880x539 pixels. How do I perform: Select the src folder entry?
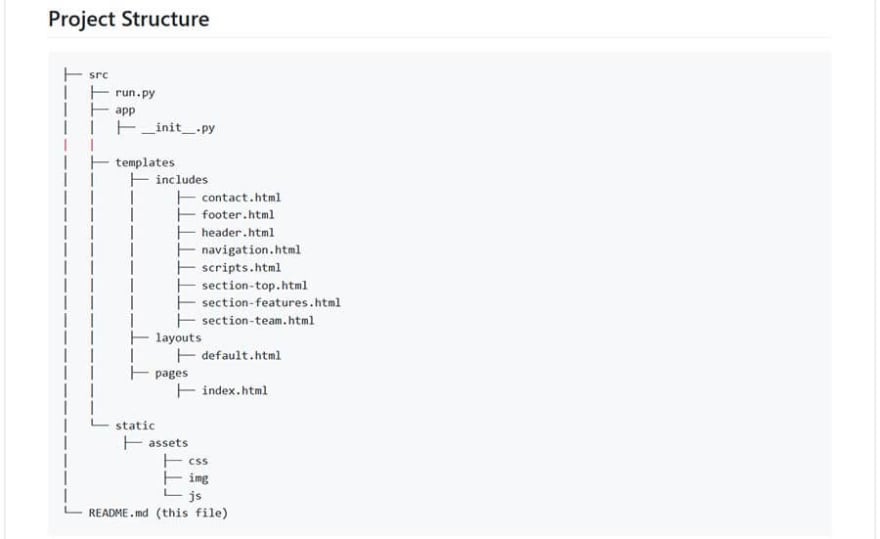click(98, 75)
